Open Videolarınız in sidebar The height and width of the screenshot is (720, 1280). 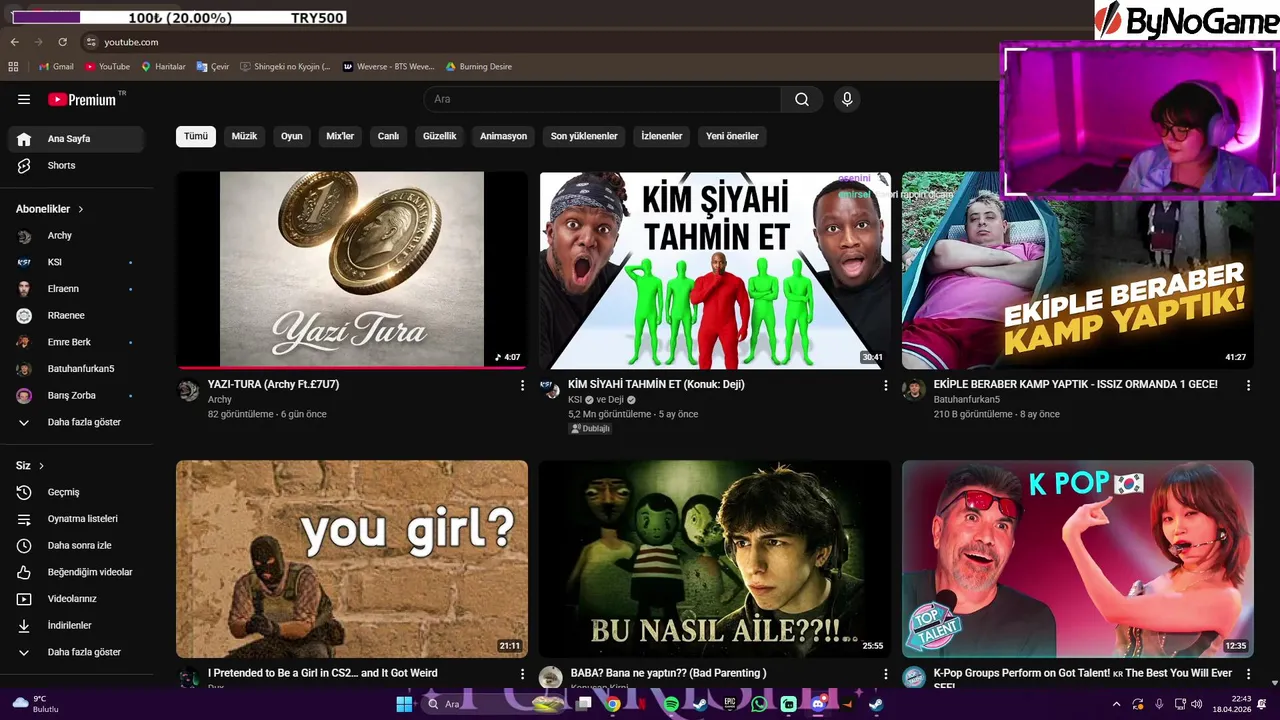(x=76, y=599)
